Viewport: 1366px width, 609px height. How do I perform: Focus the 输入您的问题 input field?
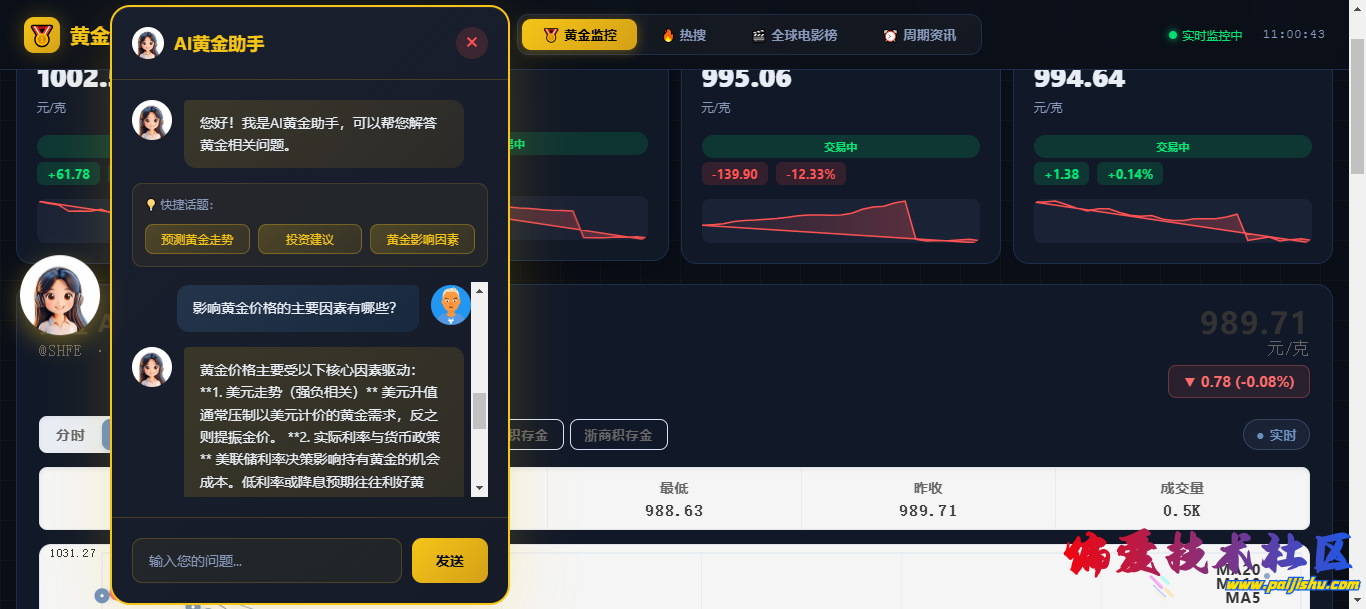[x=267, y=560]
